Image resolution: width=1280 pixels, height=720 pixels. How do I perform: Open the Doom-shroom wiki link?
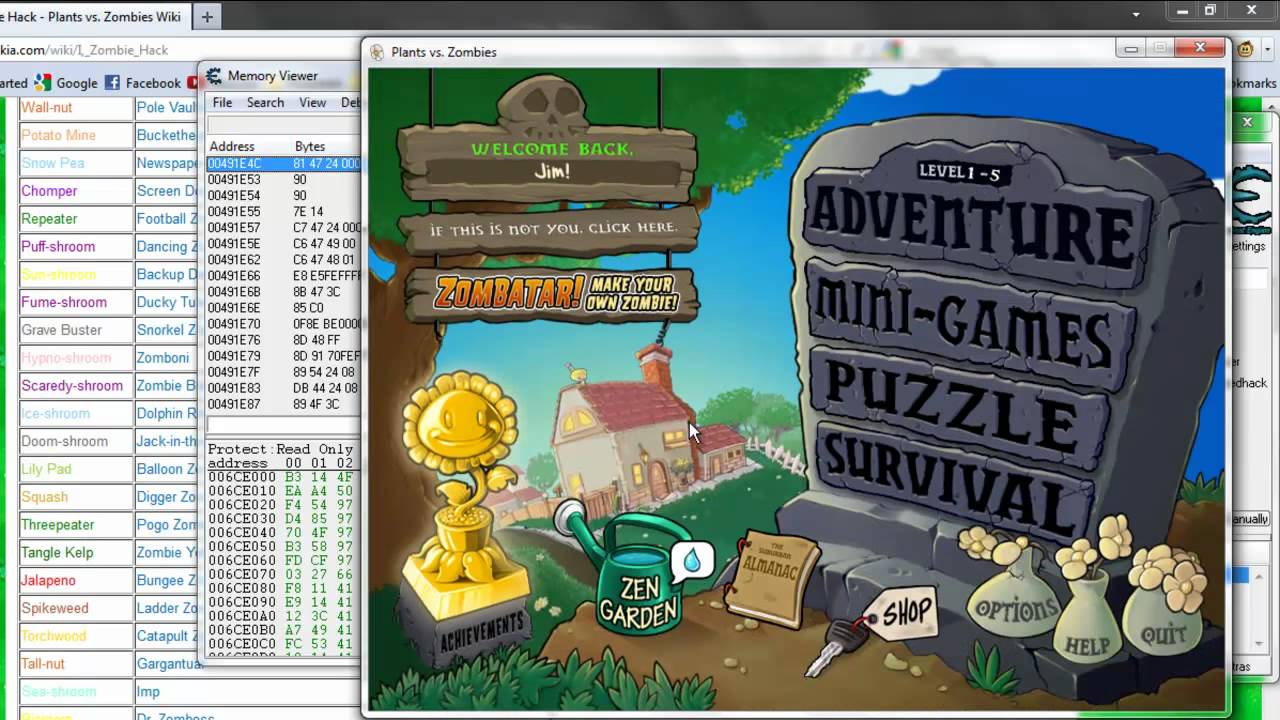point(64,441)
